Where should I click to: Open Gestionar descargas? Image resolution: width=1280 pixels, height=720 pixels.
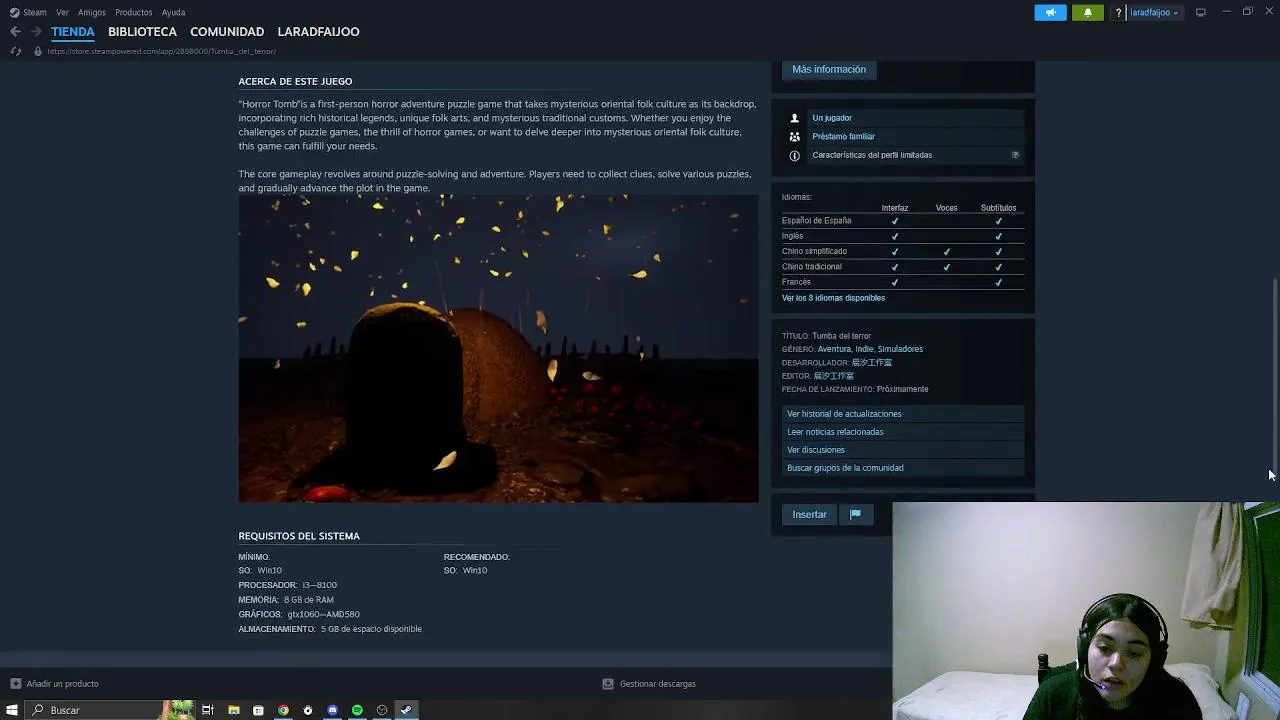coord(657,684)
